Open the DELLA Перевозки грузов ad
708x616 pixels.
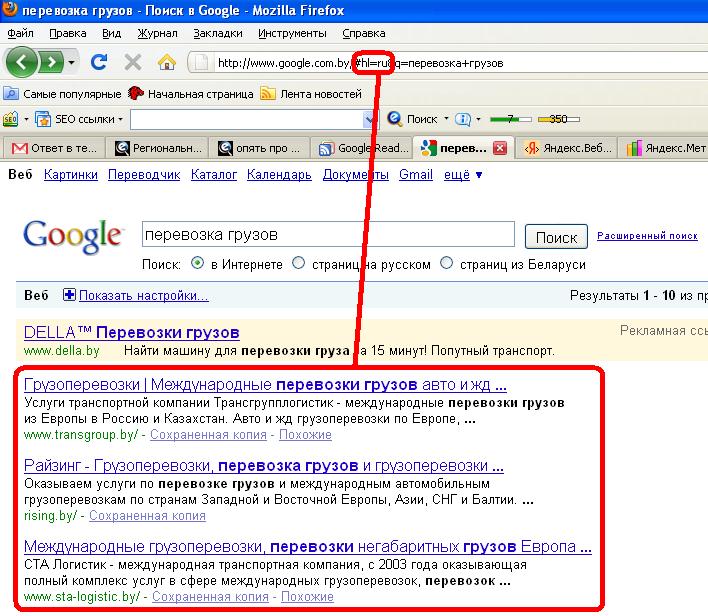pos(131,332)
